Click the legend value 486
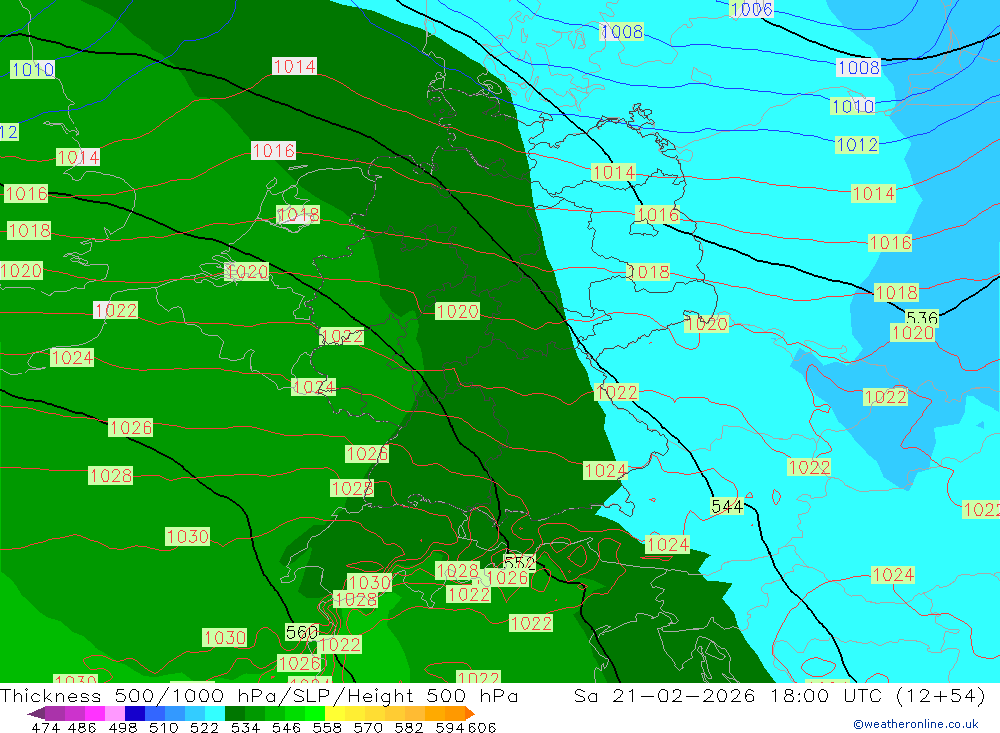 tap(82, 727)
